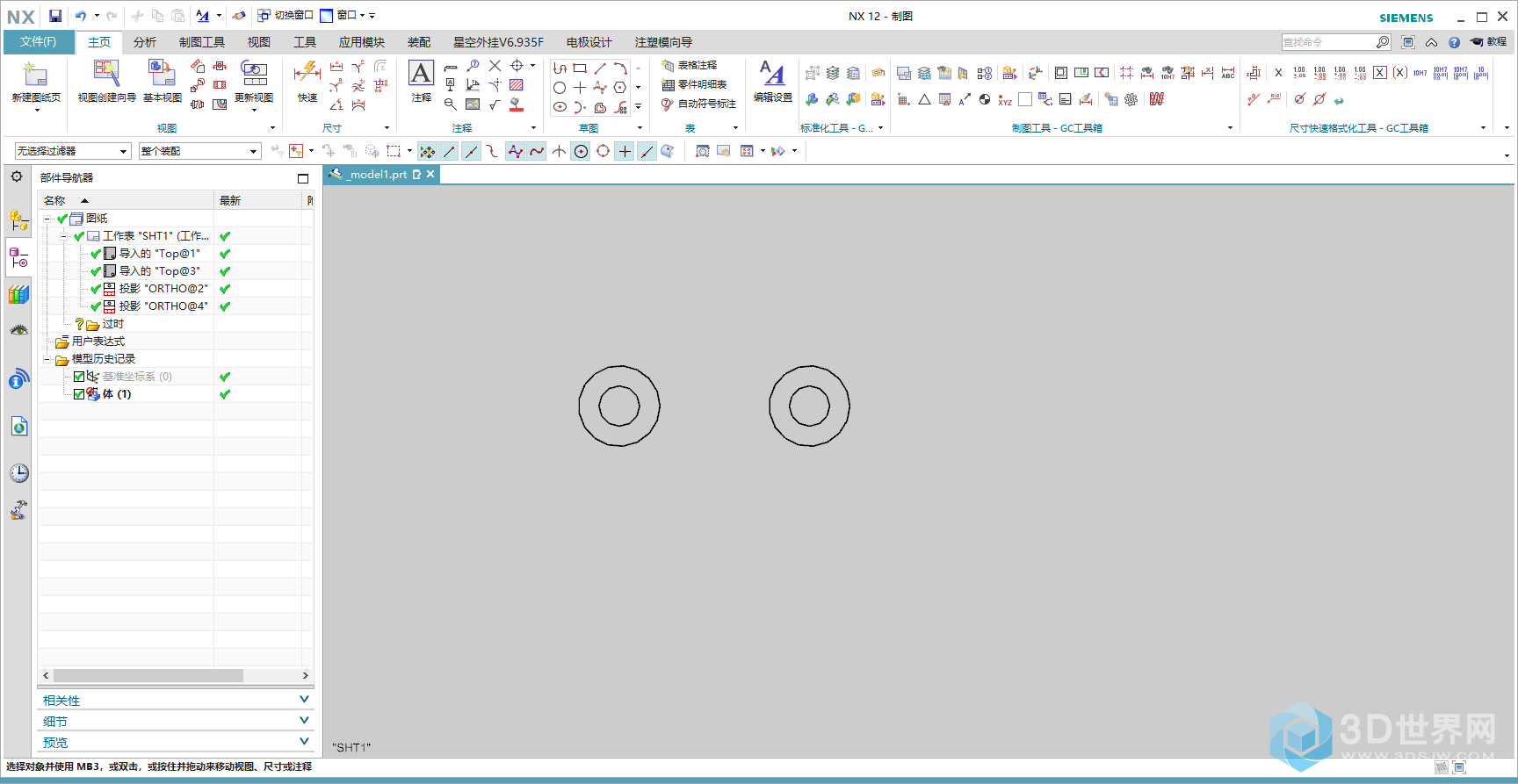Image resolution: width=1518 pixels, height=784 pixels.
Task: Click the 基本视图 (Base View) icon
Action: tap(162, 75)
